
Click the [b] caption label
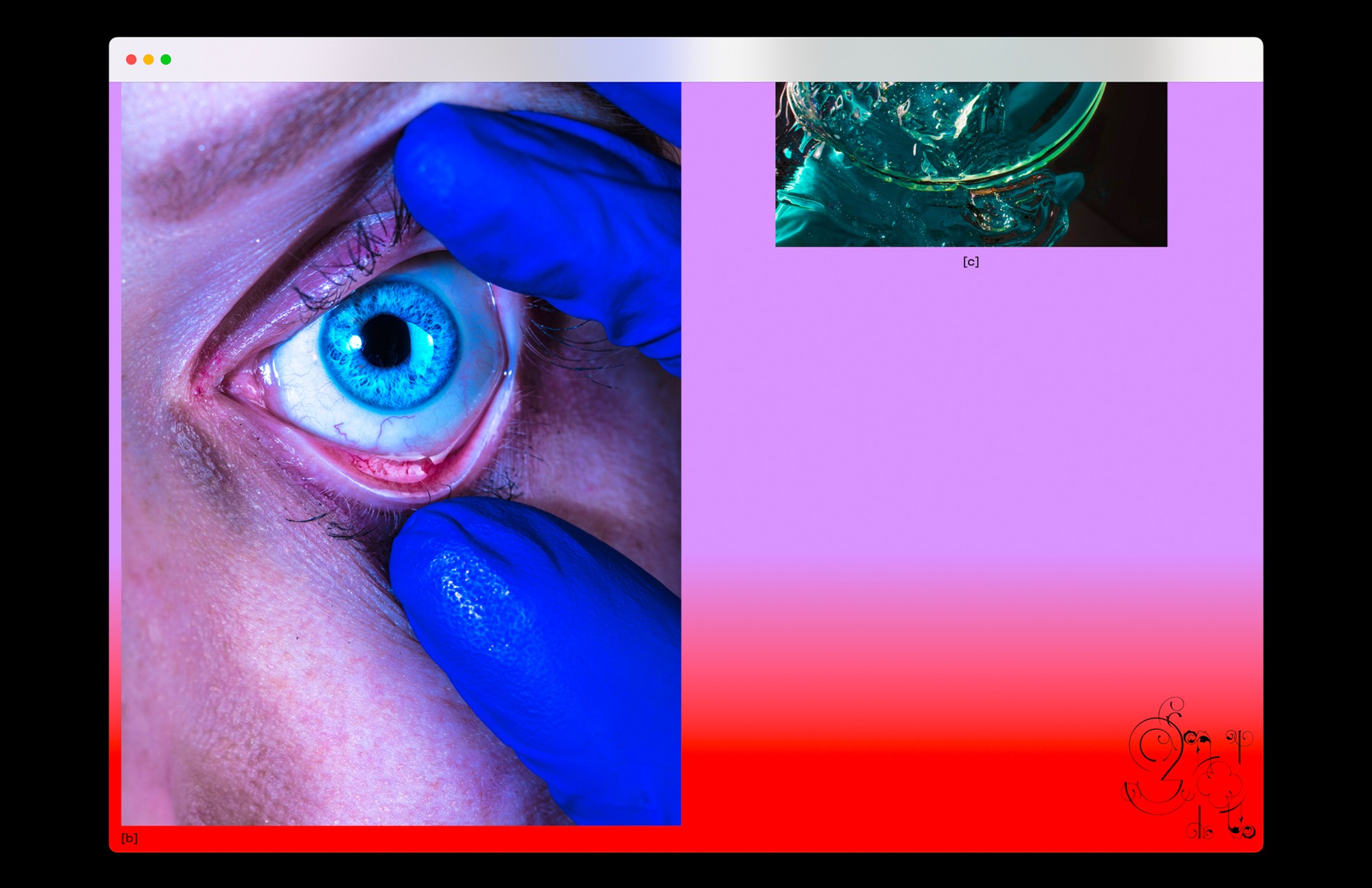(x=130, y=838)
